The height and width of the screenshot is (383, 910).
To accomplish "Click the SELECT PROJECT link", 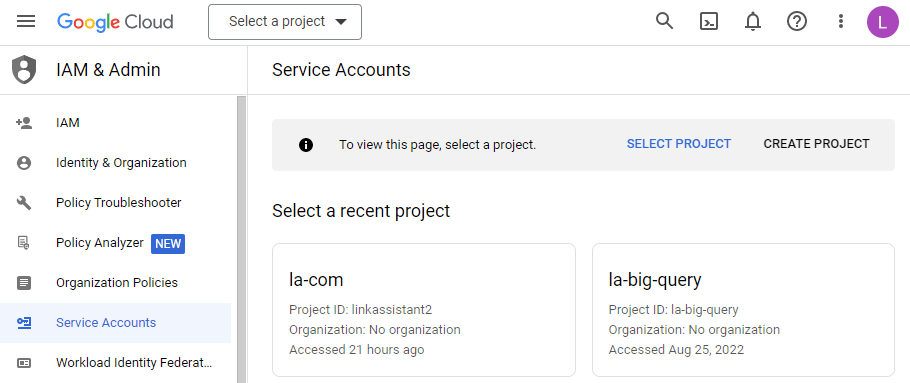I will pos(678,144).
